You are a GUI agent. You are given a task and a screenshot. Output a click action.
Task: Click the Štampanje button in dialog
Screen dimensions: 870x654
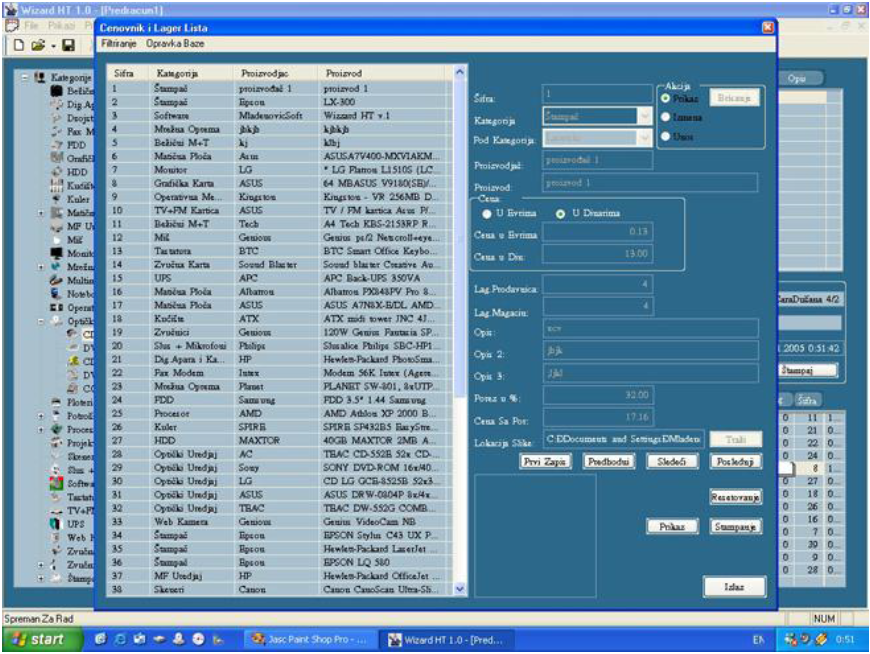[735, 526]
